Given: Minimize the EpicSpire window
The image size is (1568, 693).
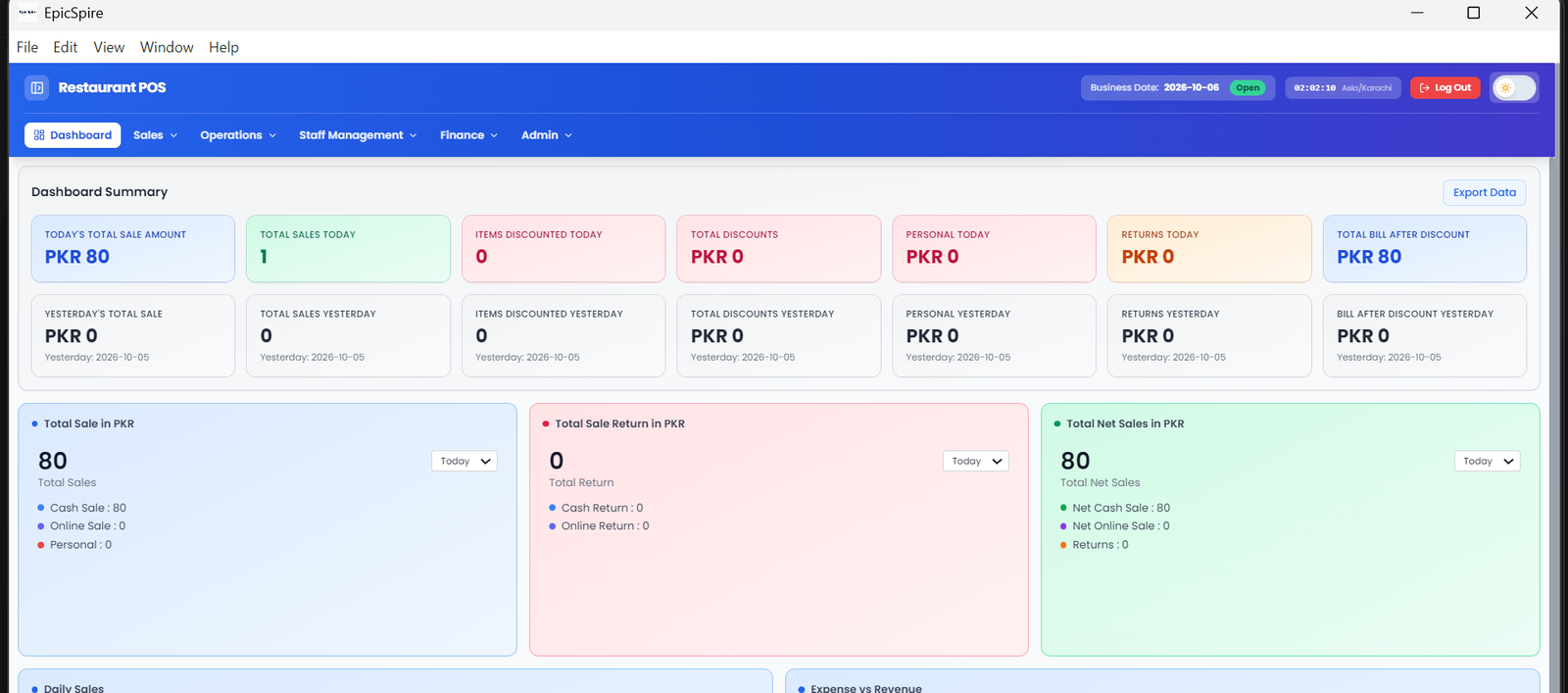Looking at the screenshot, I should pyautogui.click(x=1417, y=13).
